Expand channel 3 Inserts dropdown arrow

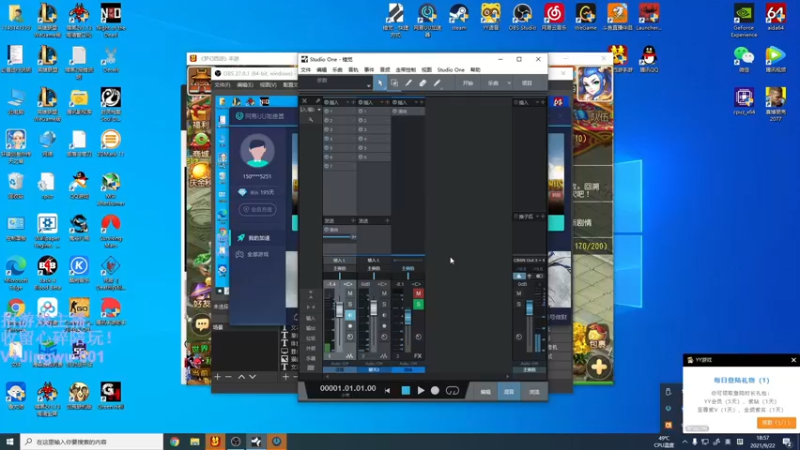(416, 103)
